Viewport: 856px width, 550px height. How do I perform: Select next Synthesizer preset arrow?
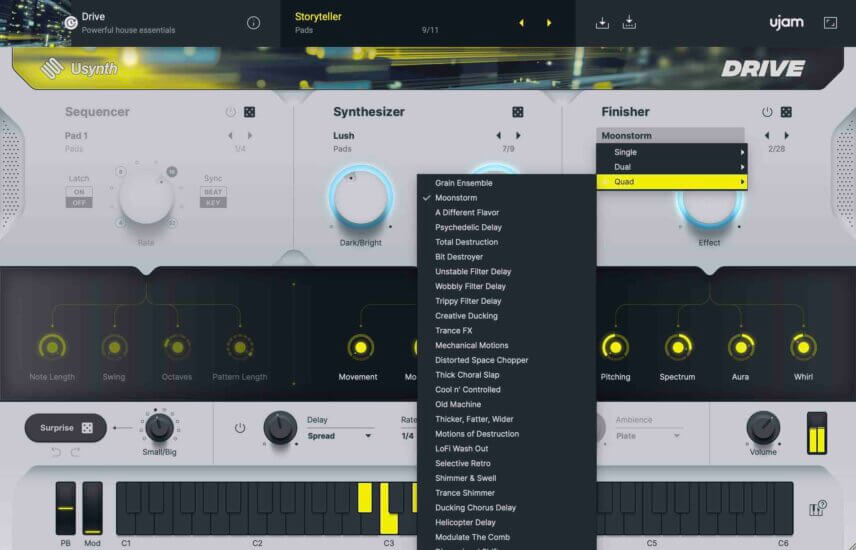518,135
